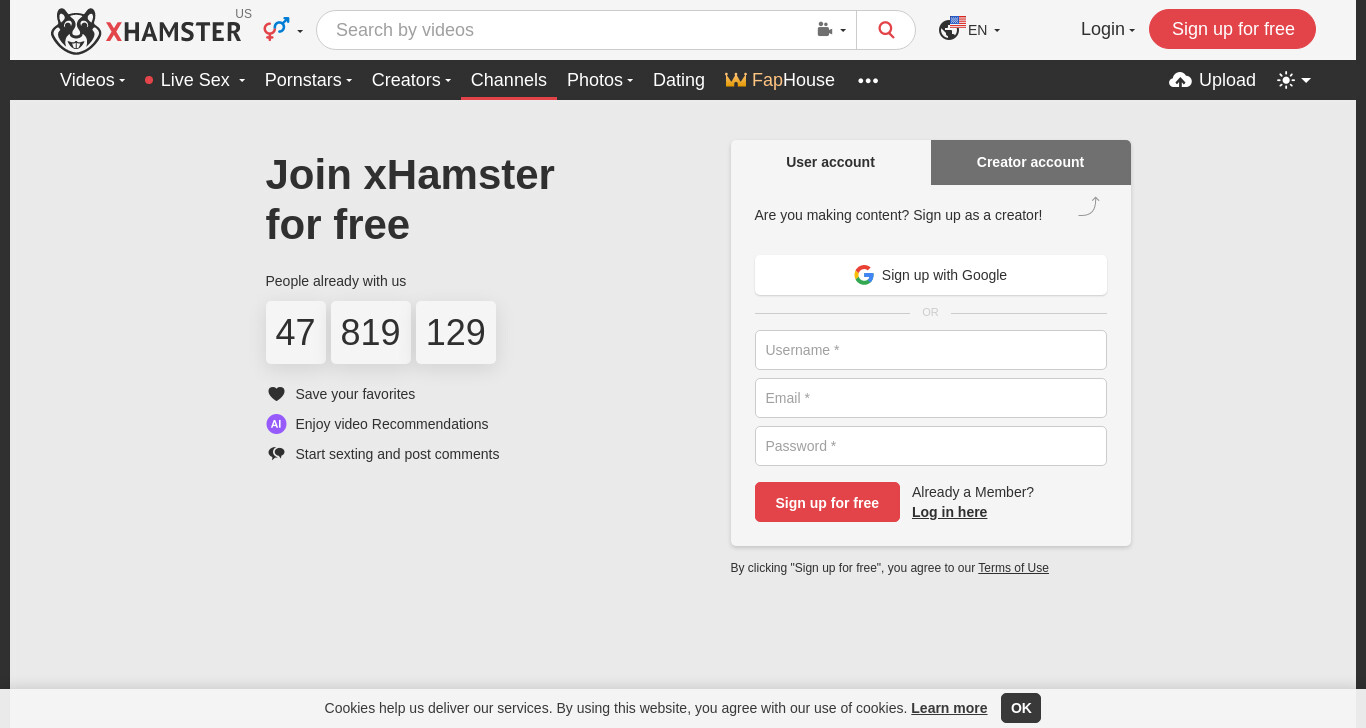Image resolution: width=1366 pixels, height=728 pixels.
Task: Open the orientation gender symbol selector
Action: coord(283,30)
